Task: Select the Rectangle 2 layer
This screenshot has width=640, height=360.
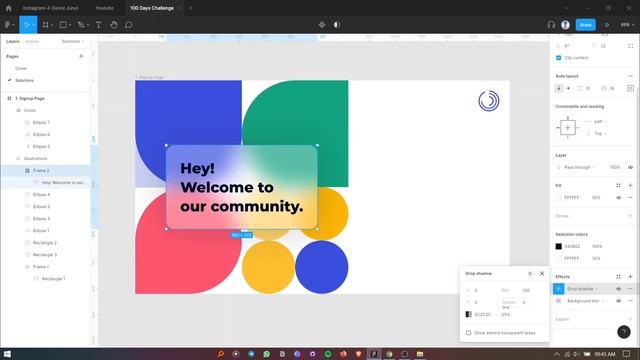Action: point(45,242)
